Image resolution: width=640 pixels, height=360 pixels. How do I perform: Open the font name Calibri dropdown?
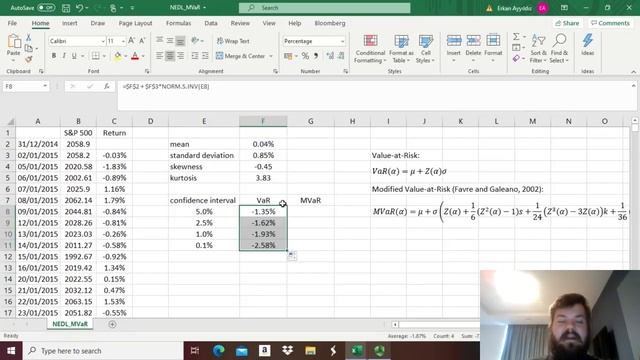[103, 41]
